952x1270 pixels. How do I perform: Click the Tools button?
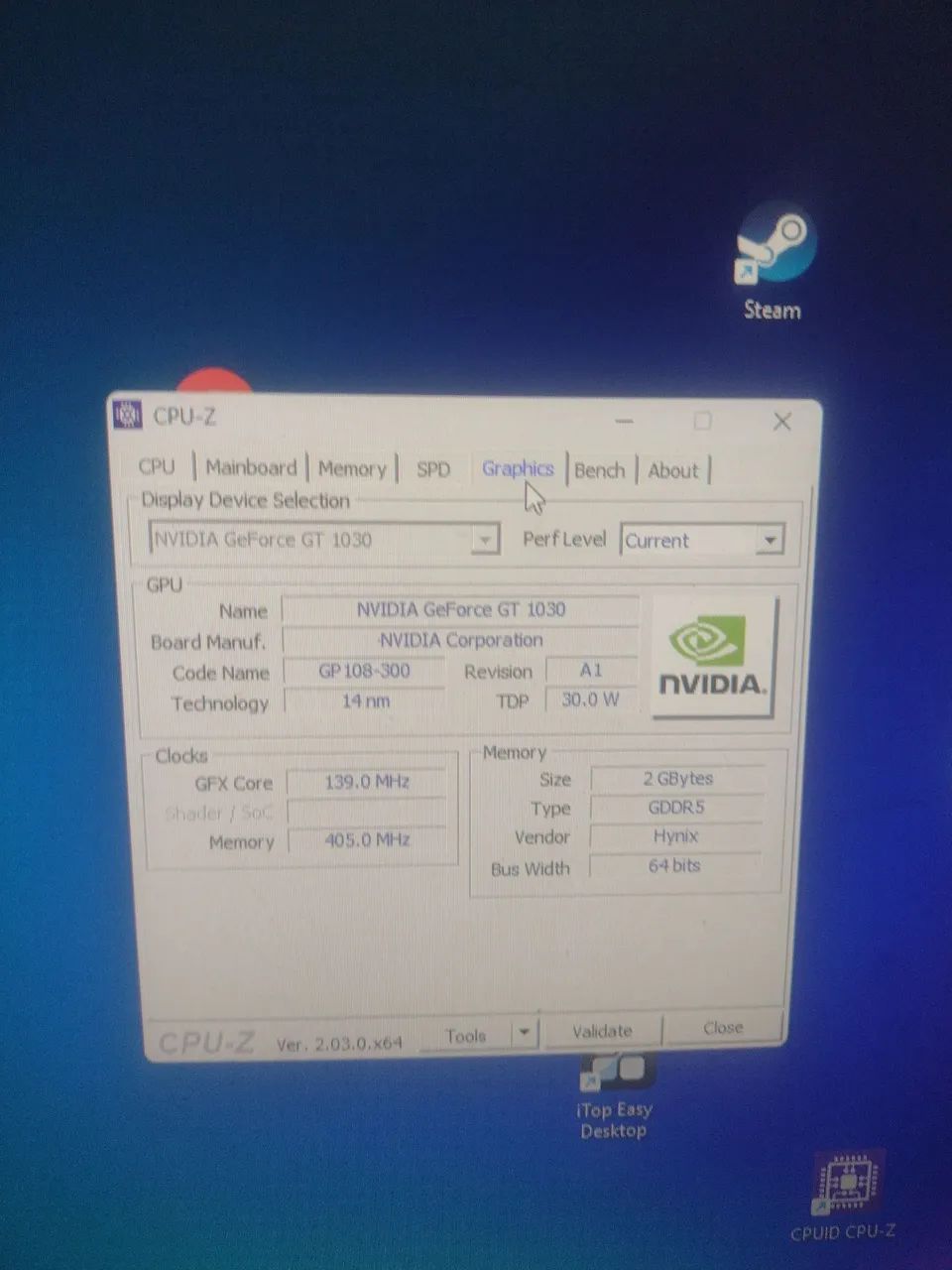[467, 1034]
